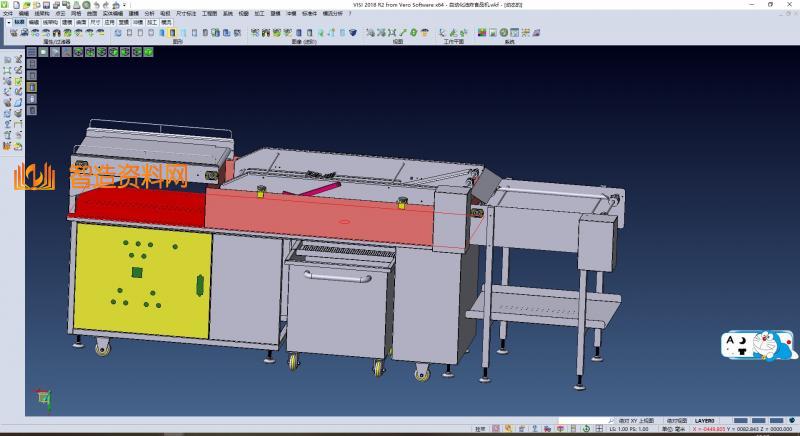Click the save icon in the quick access toolbar
This screenshot has height=436, width=800.
[47, 4]
